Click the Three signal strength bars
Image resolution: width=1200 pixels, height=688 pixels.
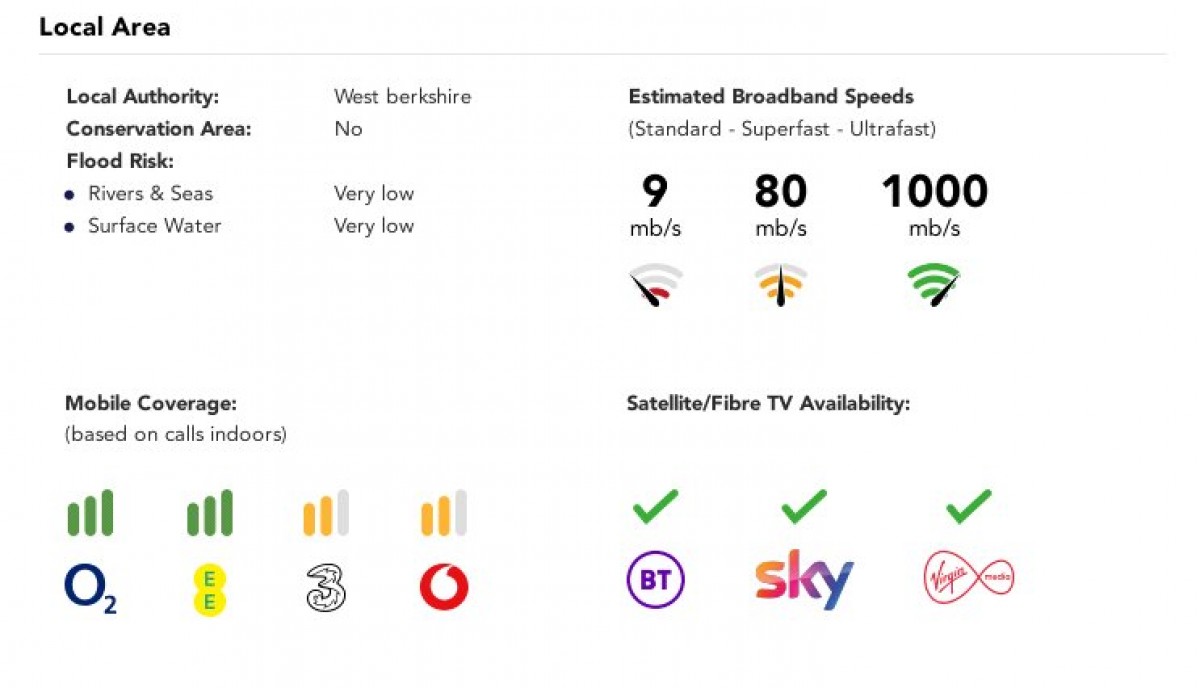point(326,513)
